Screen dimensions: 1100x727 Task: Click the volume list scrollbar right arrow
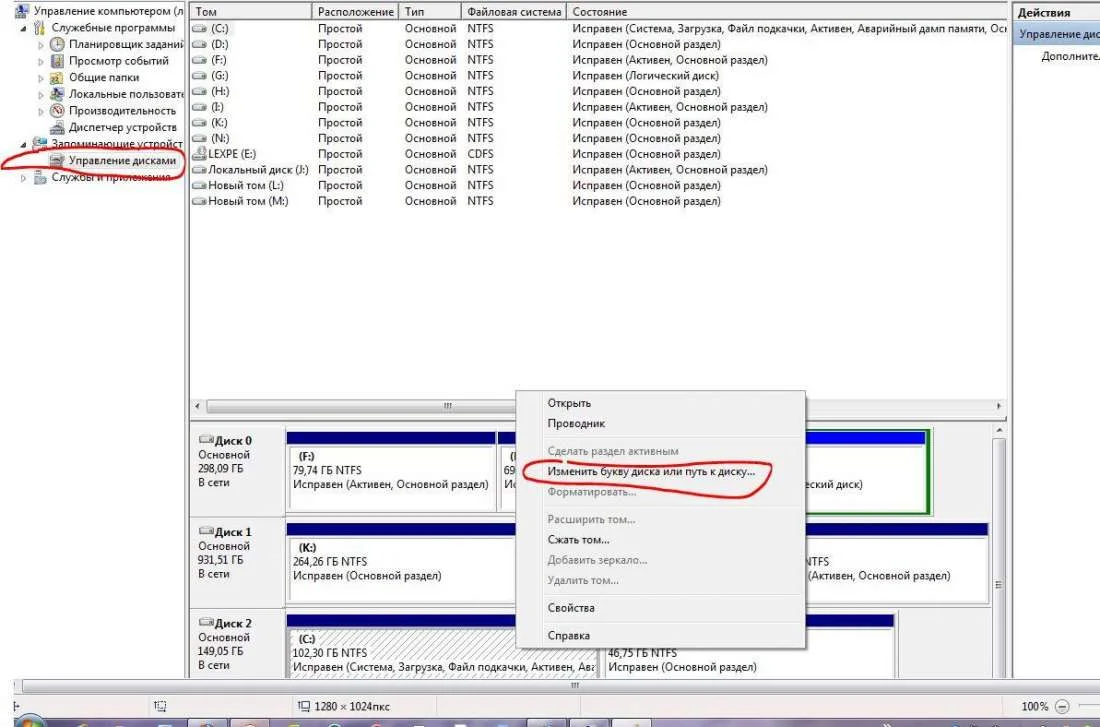(998, 406)
